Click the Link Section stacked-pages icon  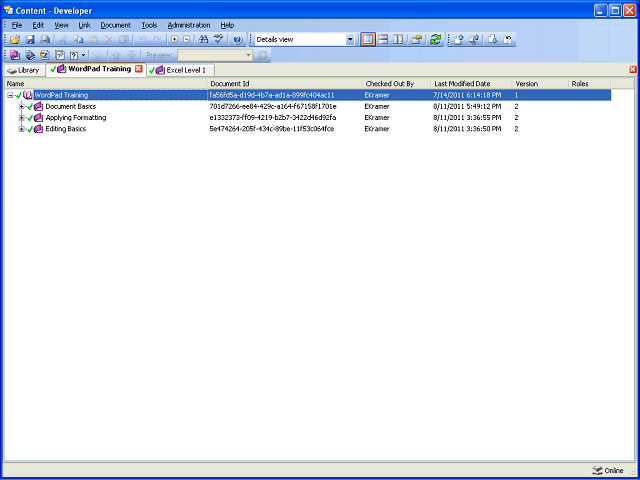[30, 55]
